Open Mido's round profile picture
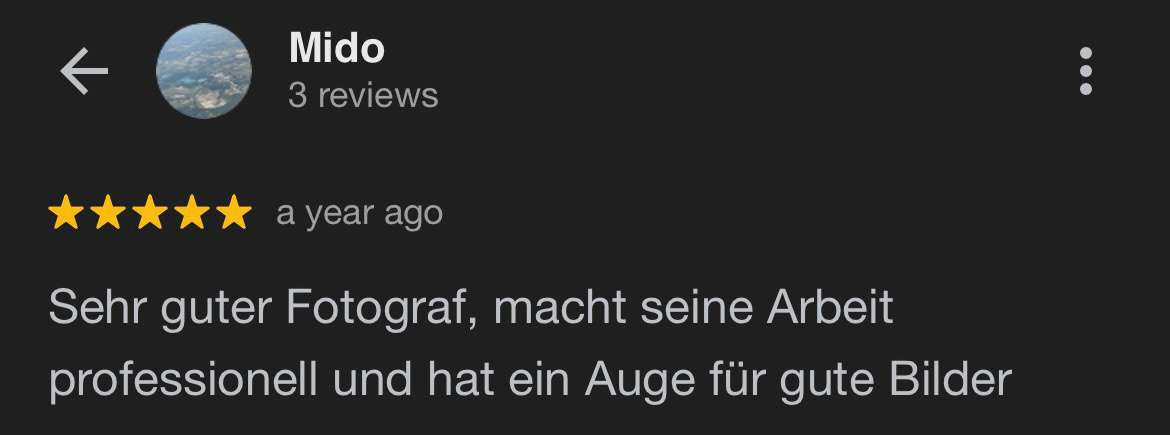This screenshot has width=1170, height=435. click(x=204, y=71)
